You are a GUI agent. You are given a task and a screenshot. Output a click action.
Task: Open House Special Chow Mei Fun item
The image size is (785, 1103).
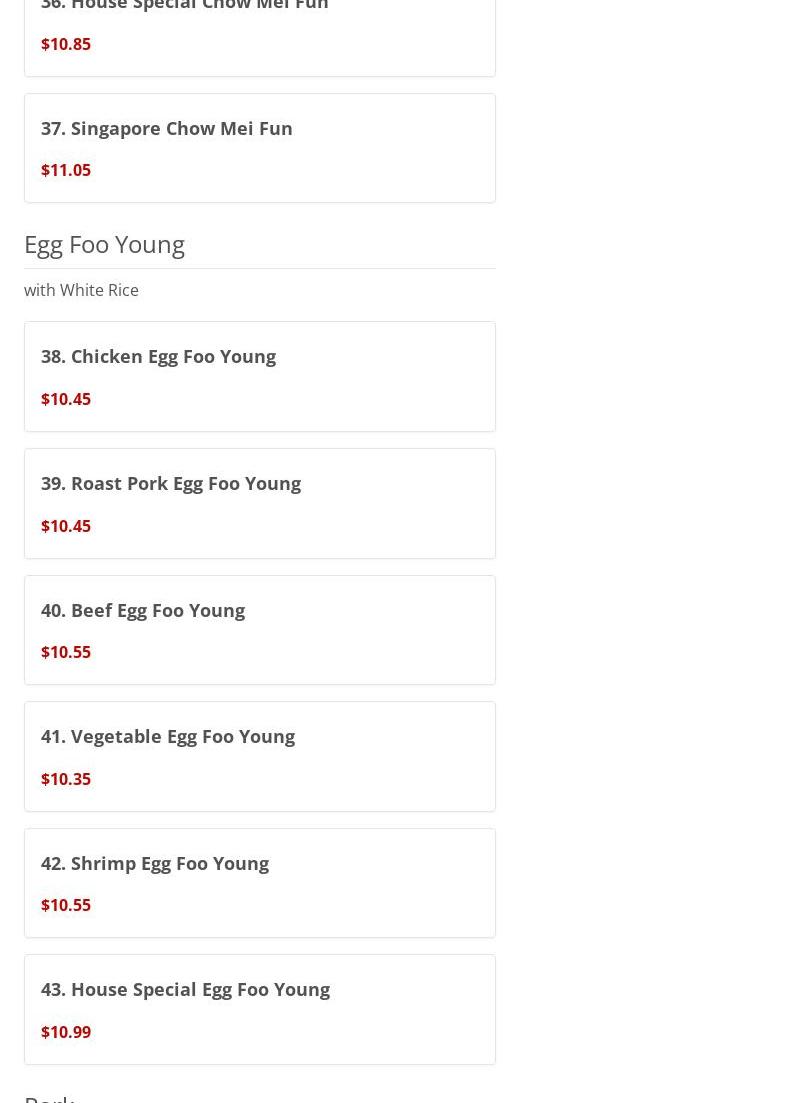tap(184, 6)
